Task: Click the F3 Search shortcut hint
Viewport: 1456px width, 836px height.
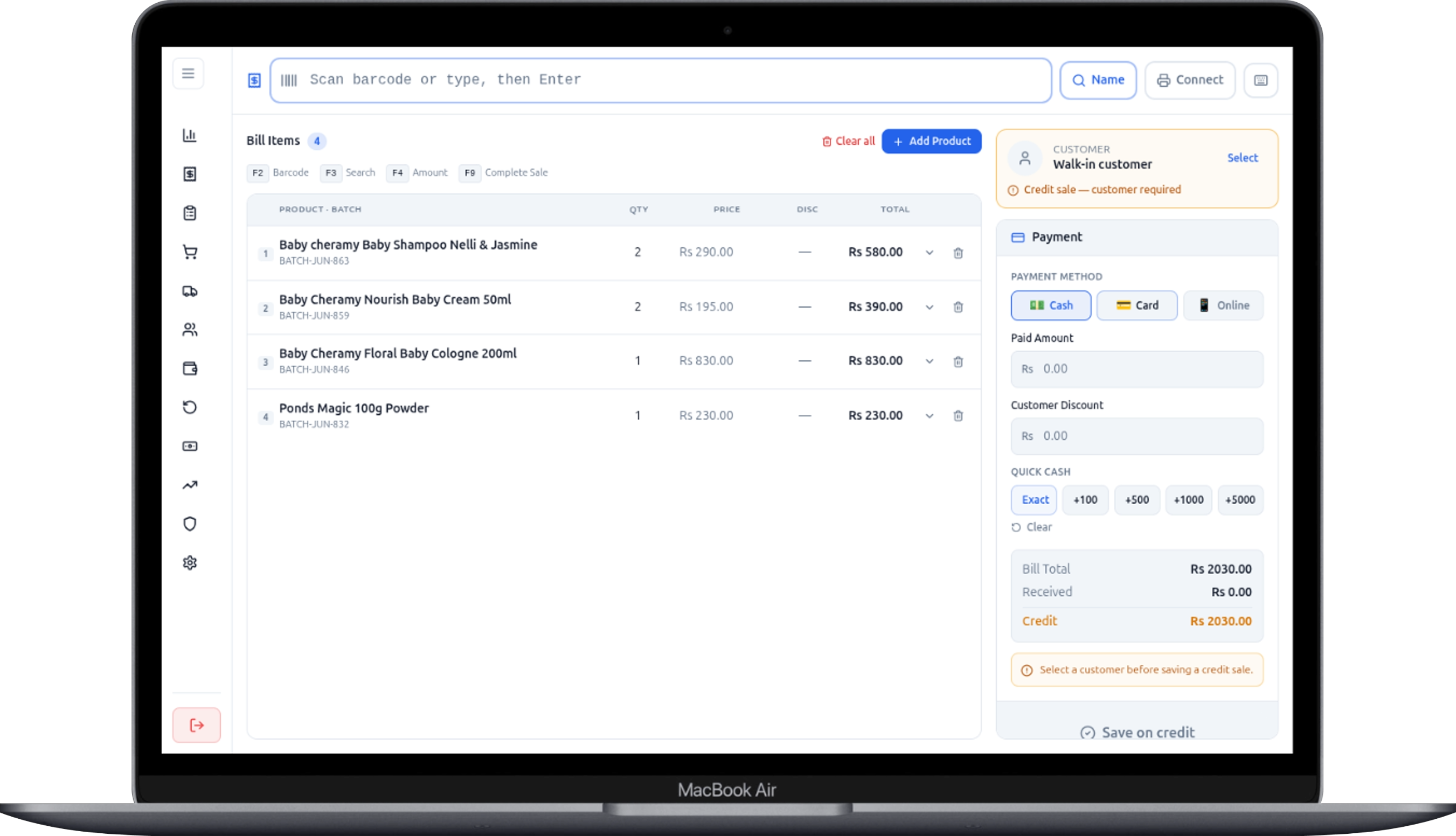Action: [x=348, y=173]
